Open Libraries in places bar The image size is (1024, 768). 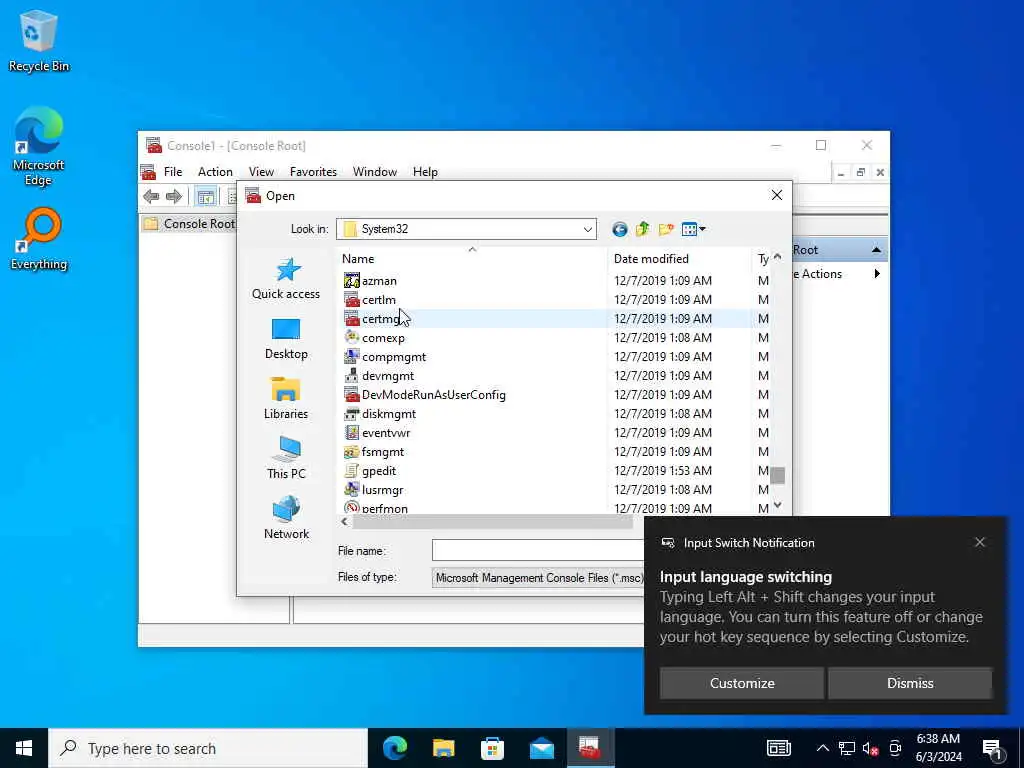[x=286, y=398]
